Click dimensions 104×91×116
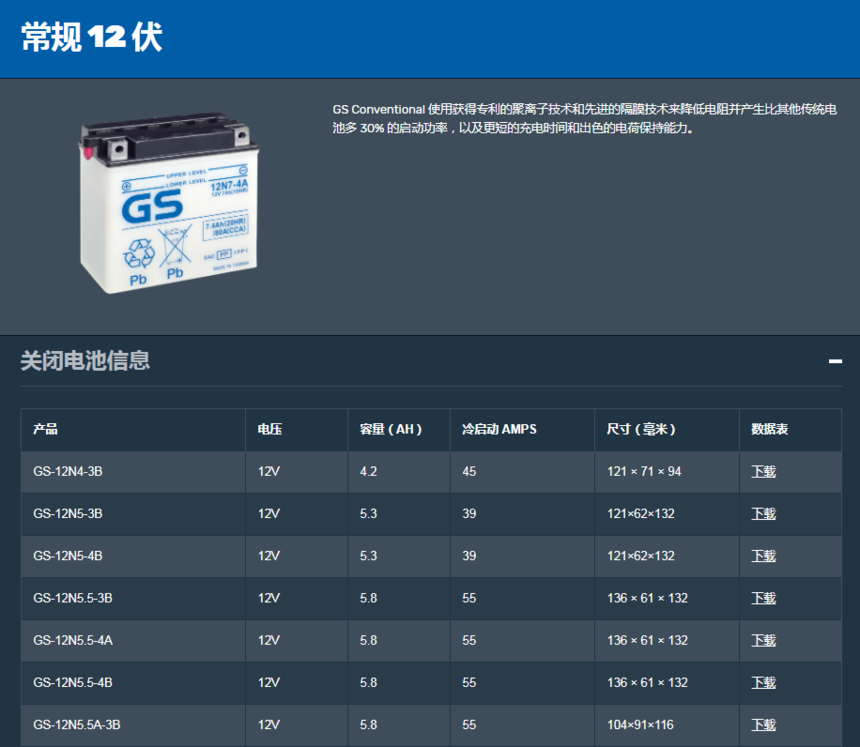 click(640, 725)
